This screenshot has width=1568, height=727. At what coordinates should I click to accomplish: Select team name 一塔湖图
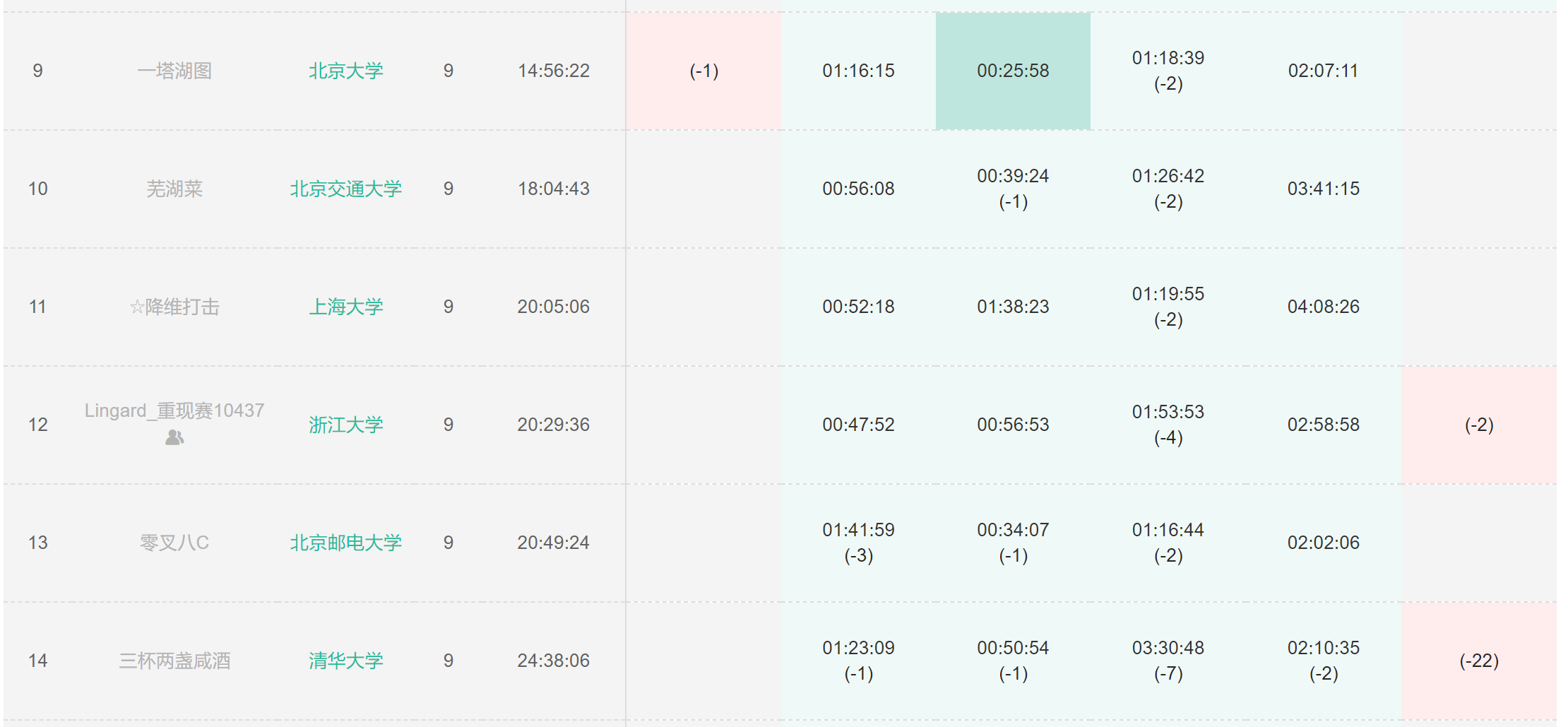(174, 71)
